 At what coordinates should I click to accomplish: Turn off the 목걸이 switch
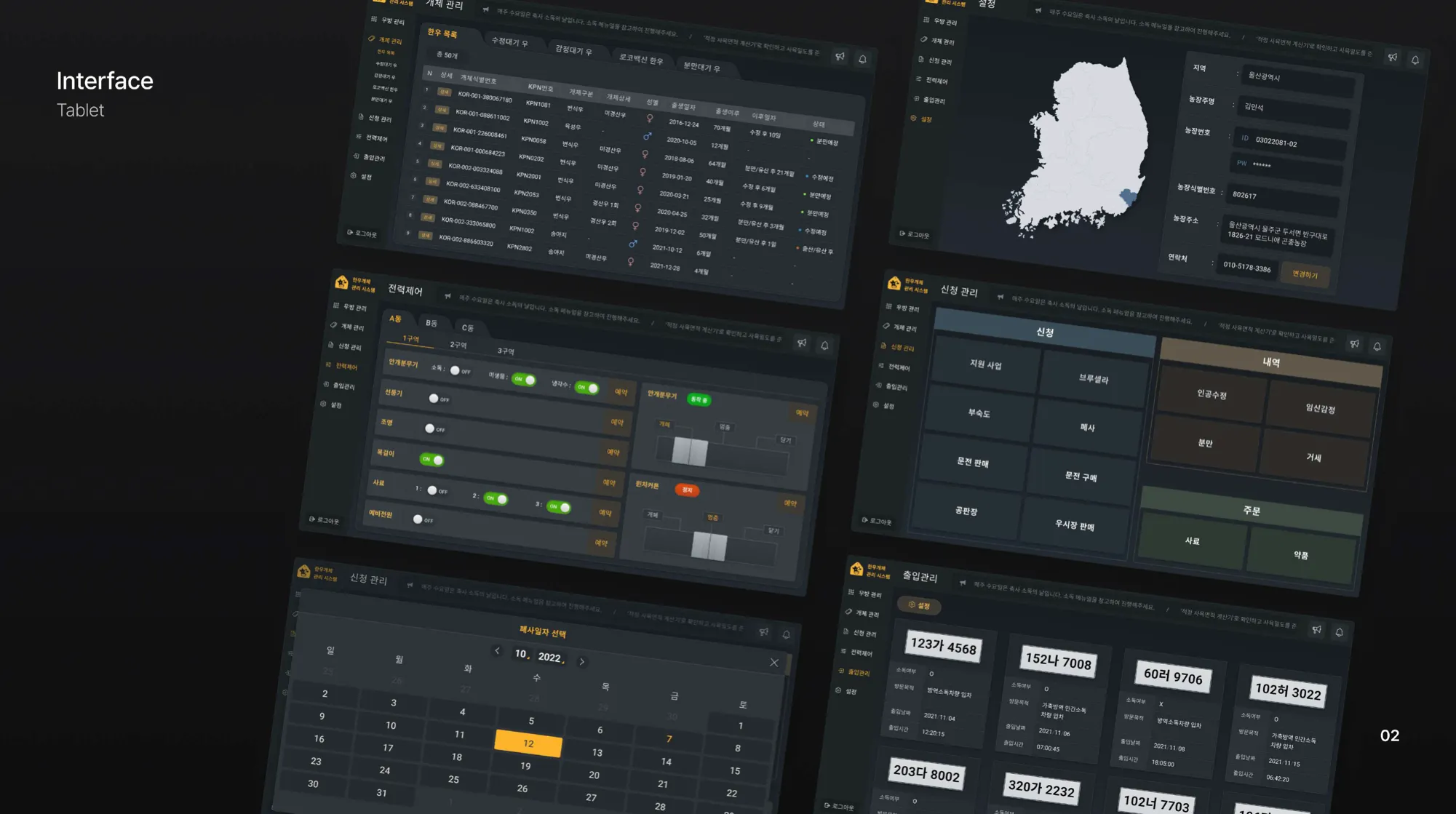tap(432, 459)
